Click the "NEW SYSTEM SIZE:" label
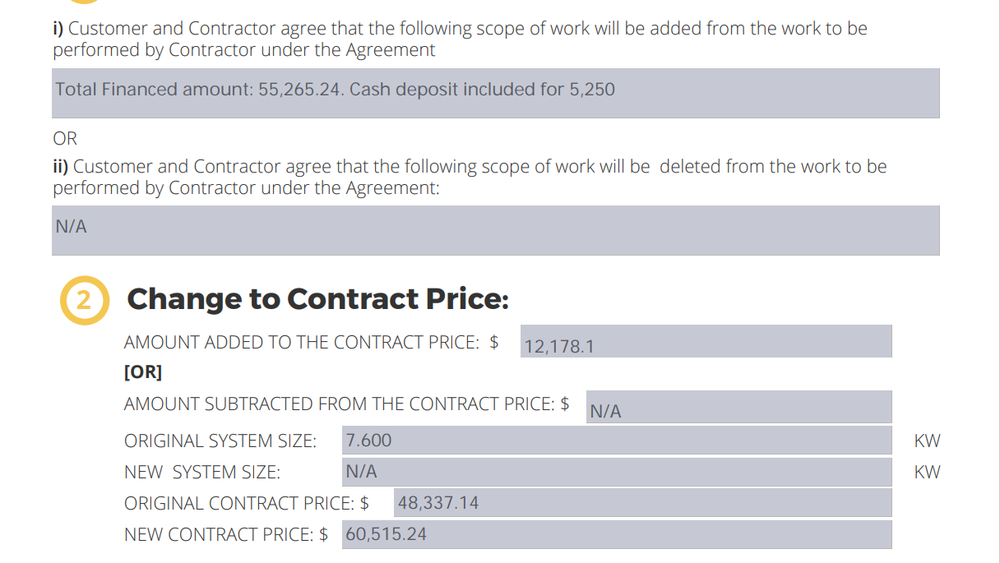Image resolution: width=1000 pixels, height=563 pixels. [202, 472]
